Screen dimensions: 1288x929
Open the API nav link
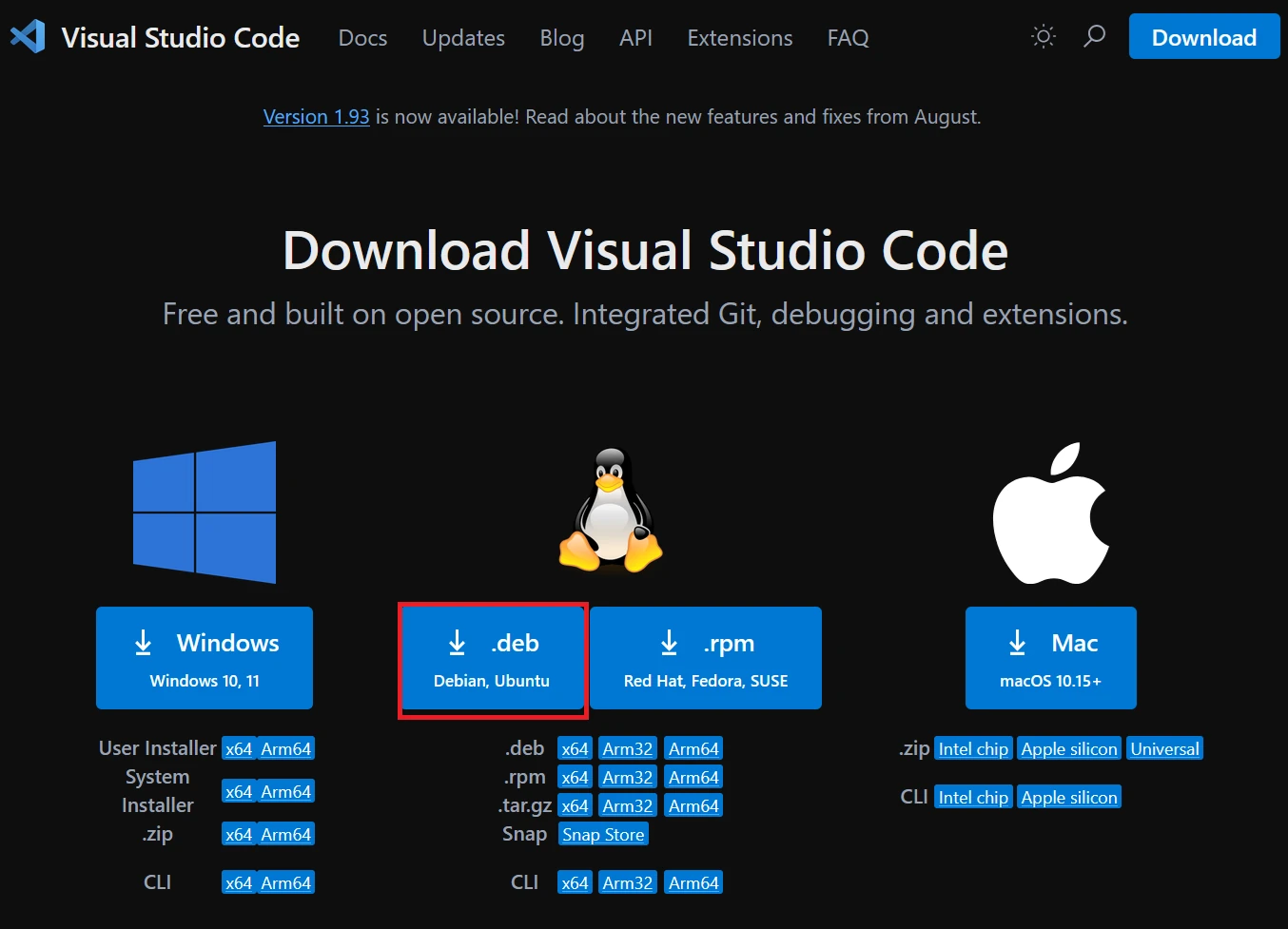coord(635,38)
